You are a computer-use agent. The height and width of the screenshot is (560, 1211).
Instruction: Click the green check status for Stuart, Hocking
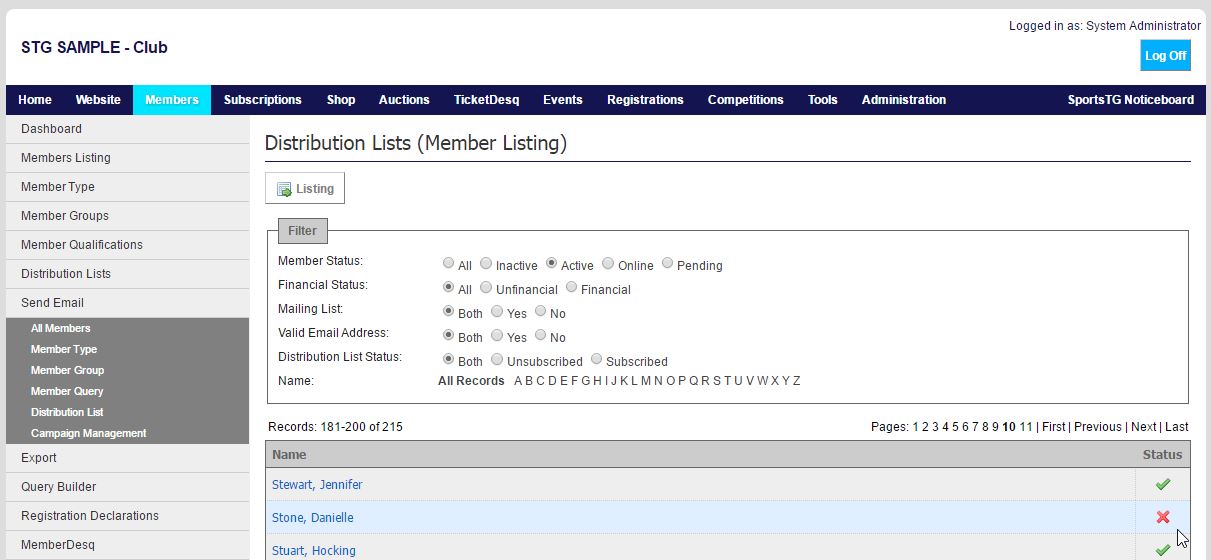(1162, 550)
